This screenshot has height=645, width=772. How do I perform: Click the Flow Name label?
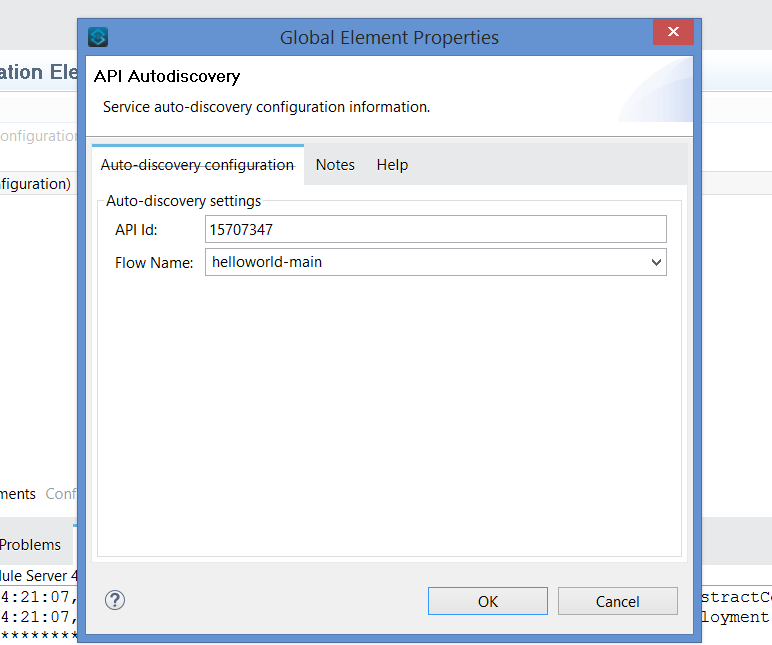154,263
